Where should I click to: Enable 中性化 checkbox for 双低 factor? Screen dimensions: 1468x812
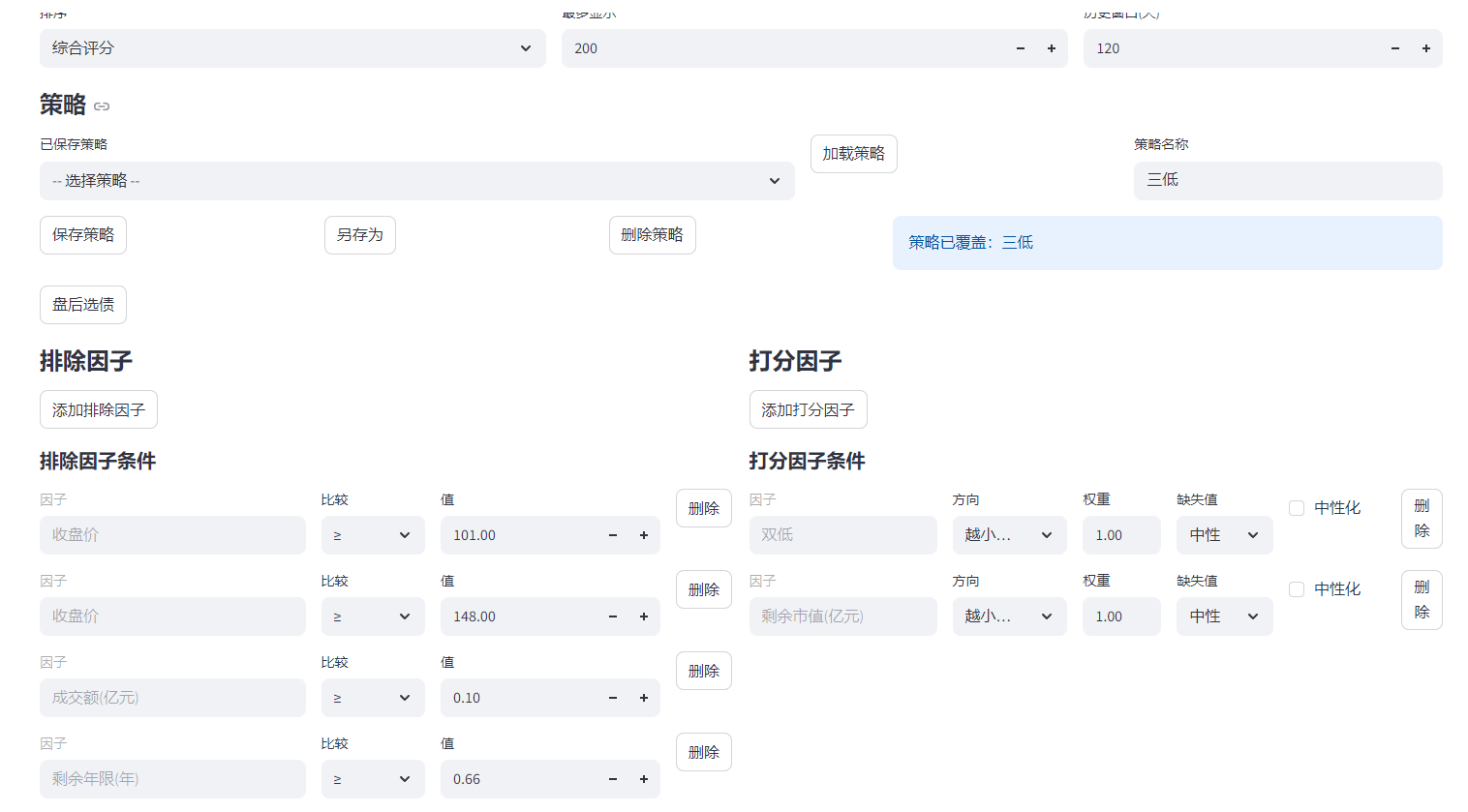click(1297, 508)
